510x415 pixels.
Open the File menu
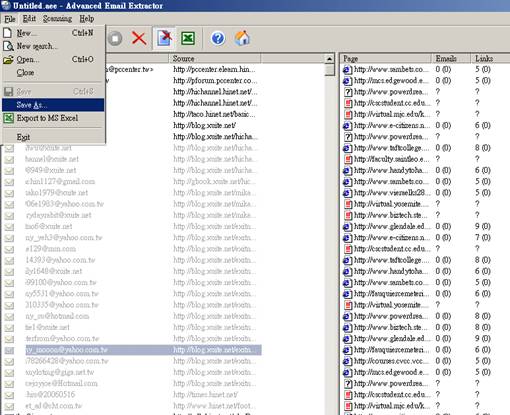point(10,19)
